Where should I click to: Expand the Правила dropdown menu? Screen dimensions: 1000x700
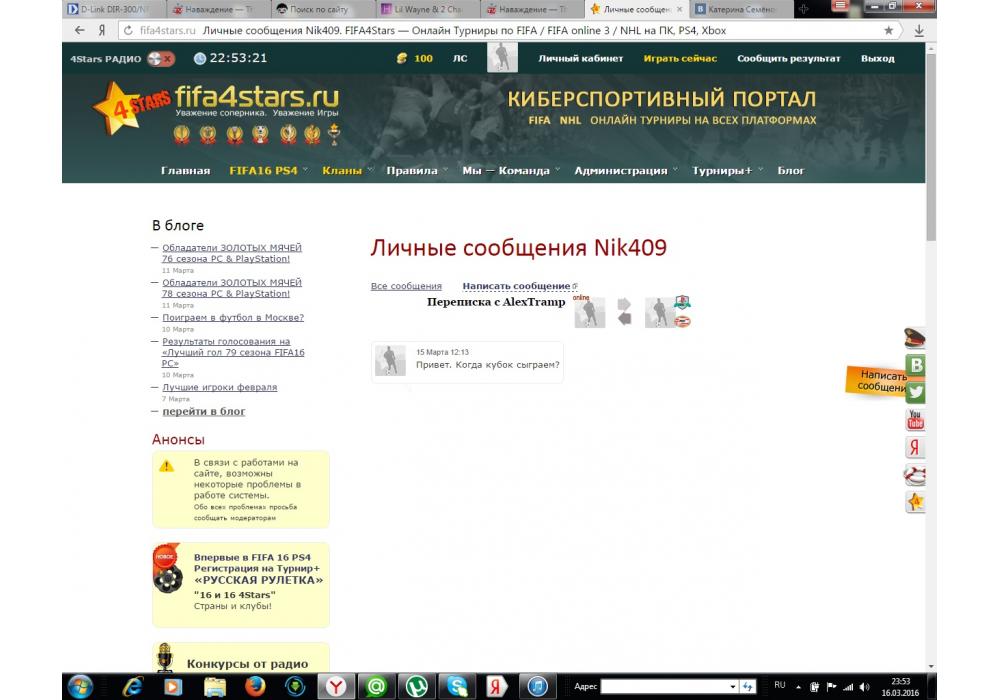(411, 170)
